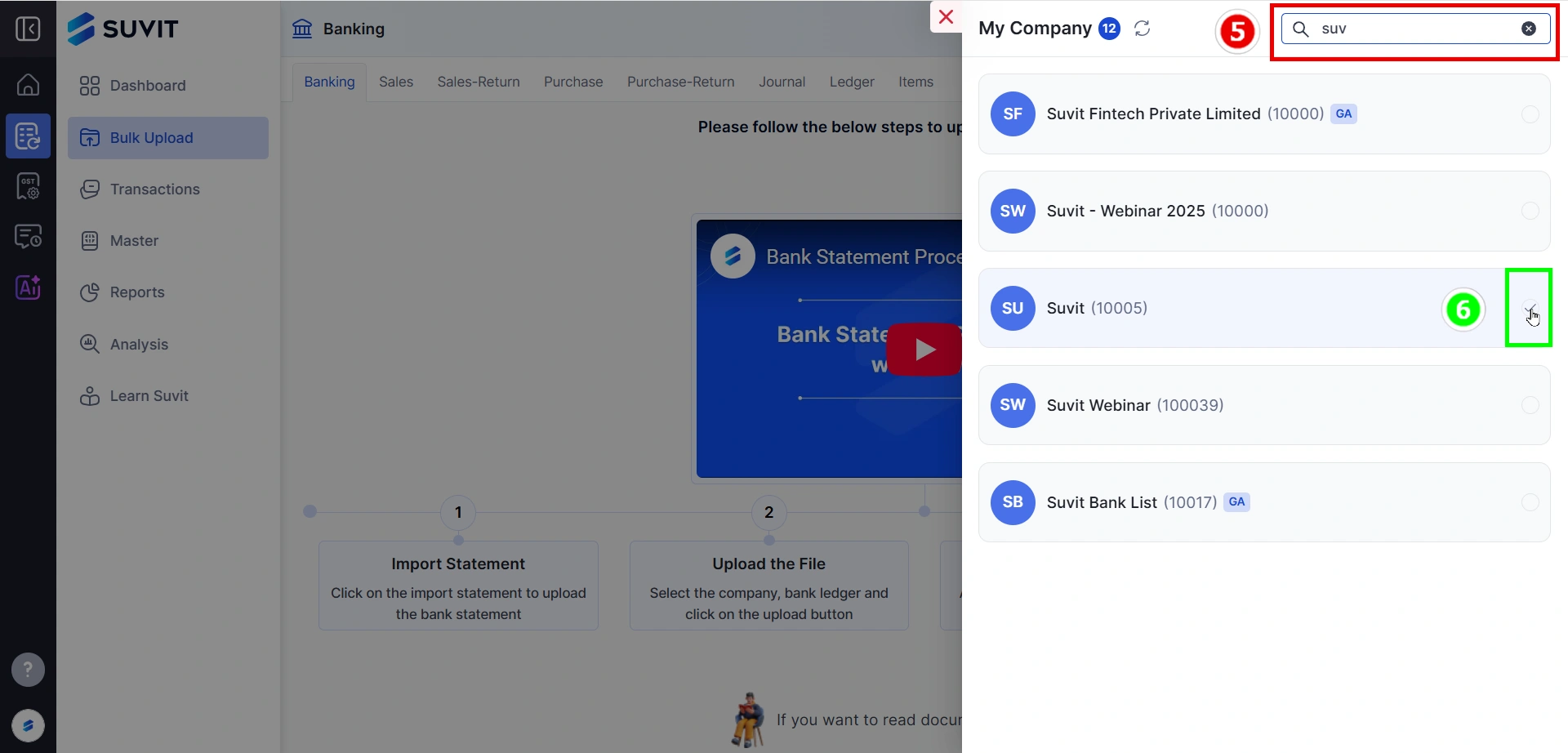Image resolution: width=1568 pixels, height=753 pixels.
Task: Click the SF avatar of Suvit Fintech
Action: [x=1013, y=114]
